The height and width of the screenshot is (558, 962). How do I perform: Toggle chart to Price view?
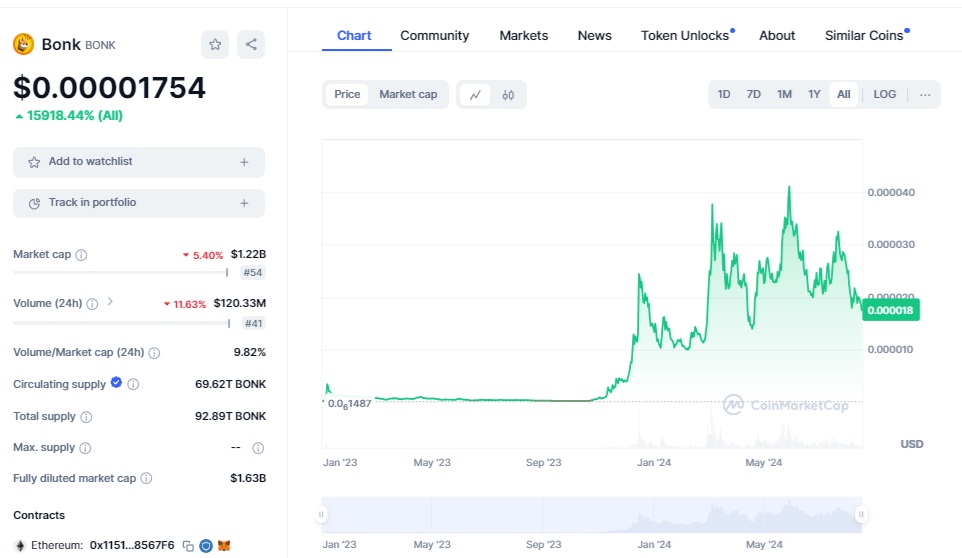347,94
